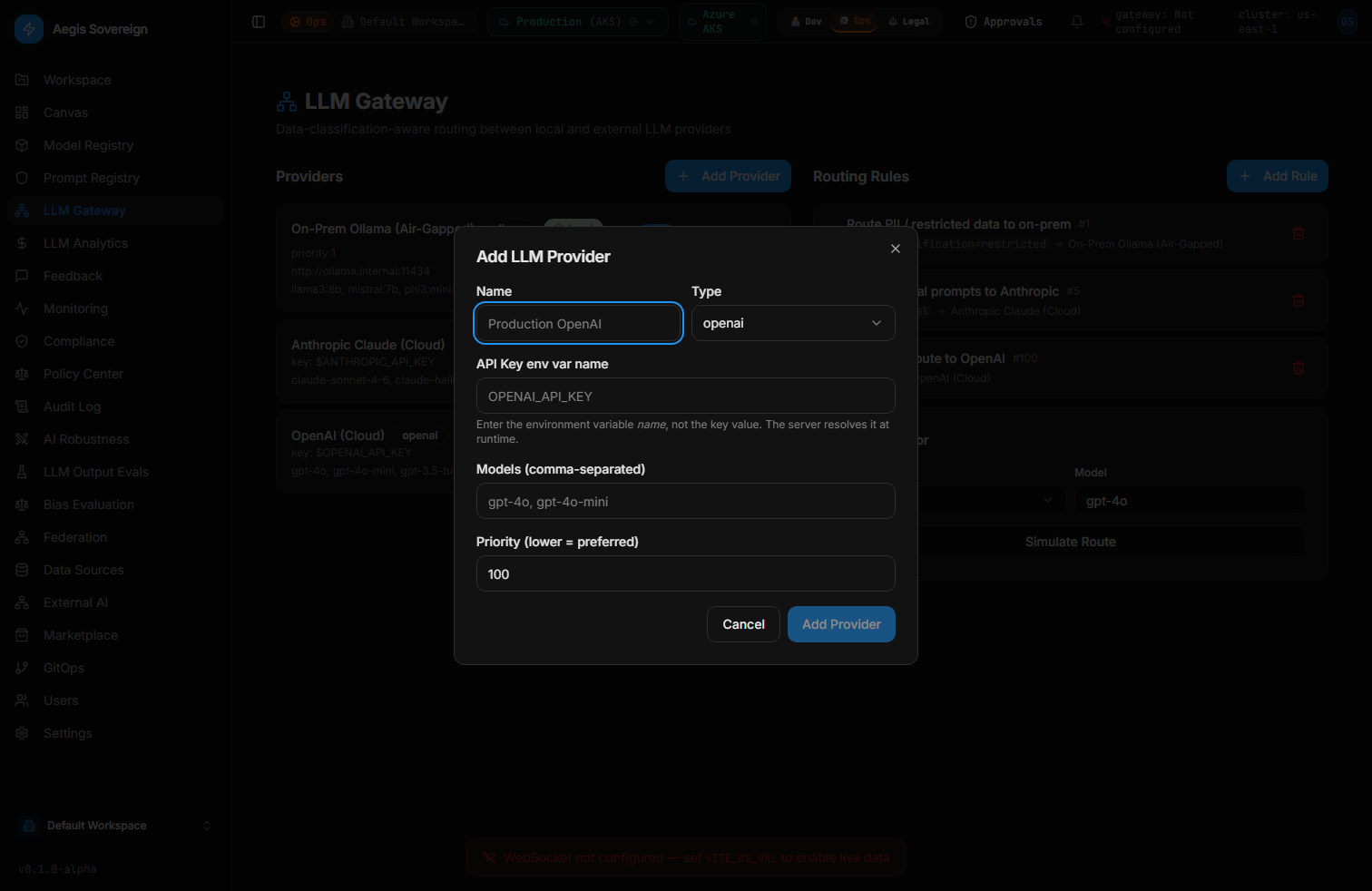Click Cancel in the Add LLM Provider dialog
1372x891 pixels.
[743, 624]
